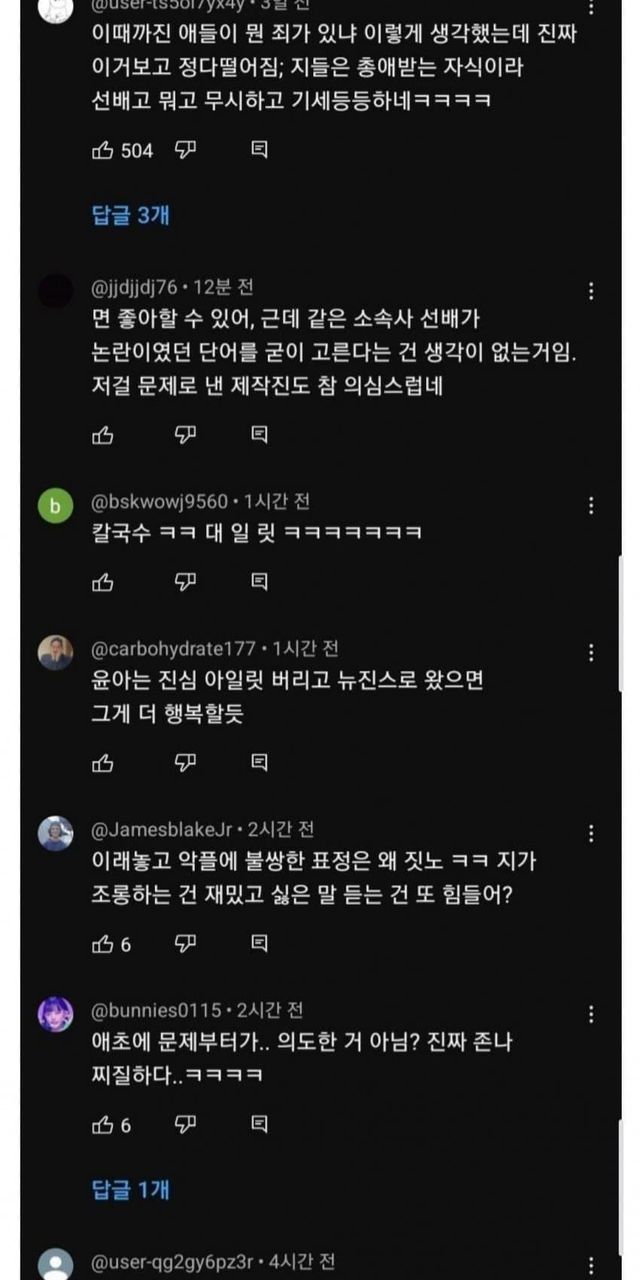640x1280 pixels.
Task: Click @carbohydrate177's profile picture
Action: pos(55,653)
